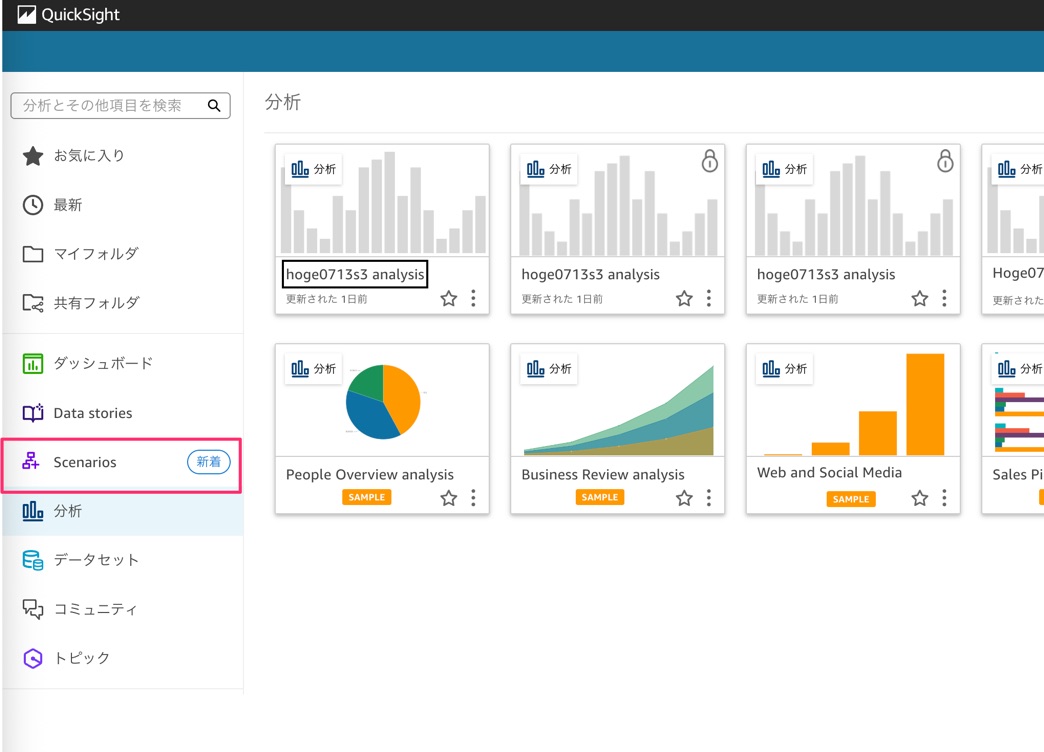
Task: Select 分析 in the sidebar menu
Action: 122,512
